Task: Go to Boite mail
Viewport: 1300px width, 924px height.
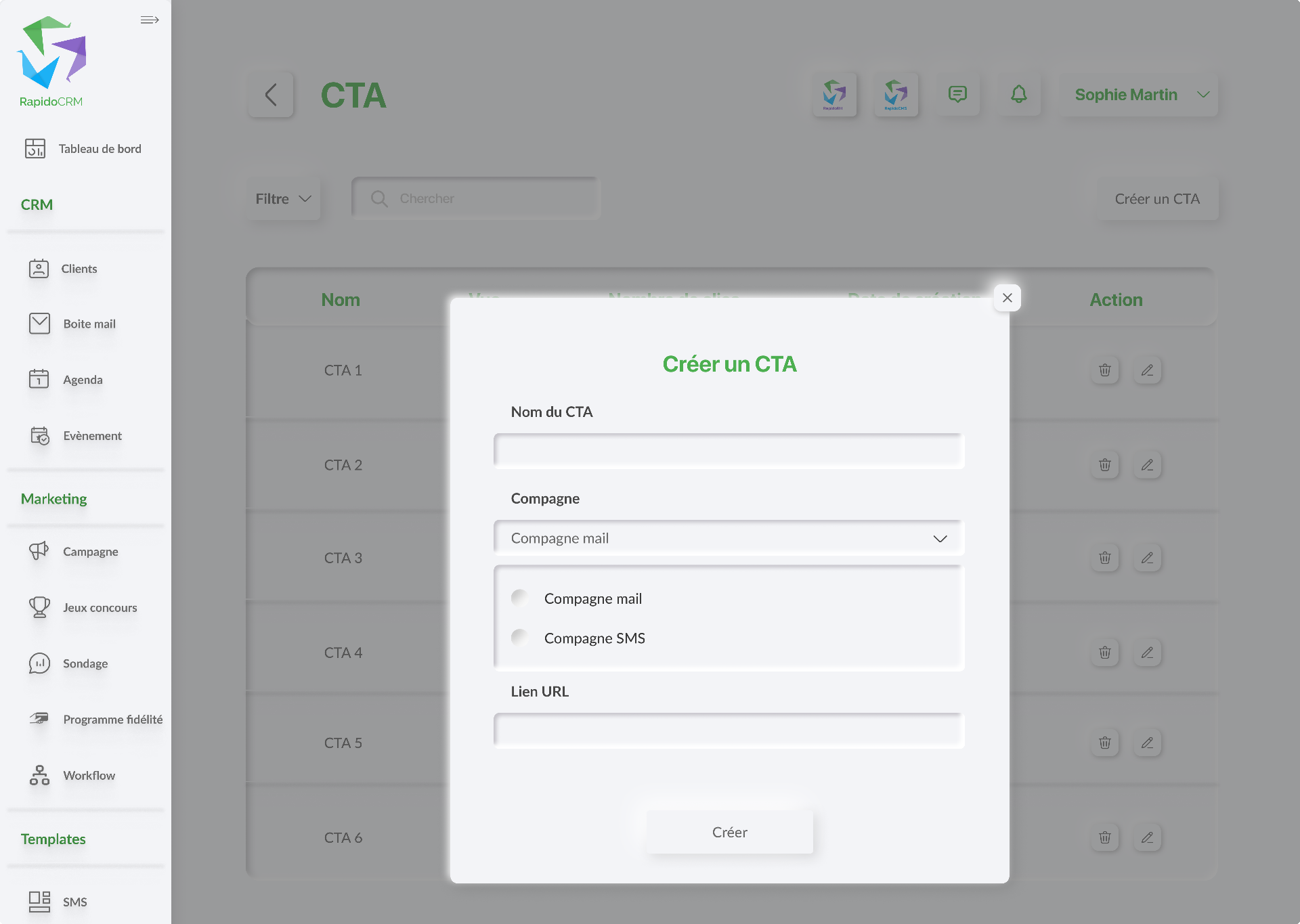Action: click(x=72, y=324)
